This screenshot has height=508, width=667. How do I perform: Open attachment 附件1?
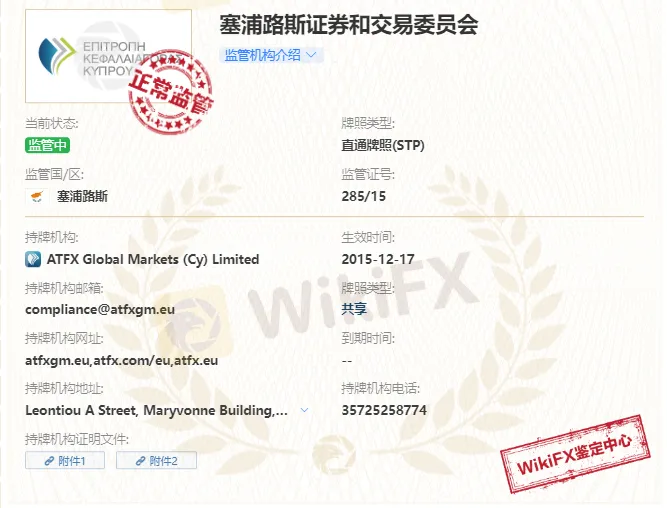(66, 461)
